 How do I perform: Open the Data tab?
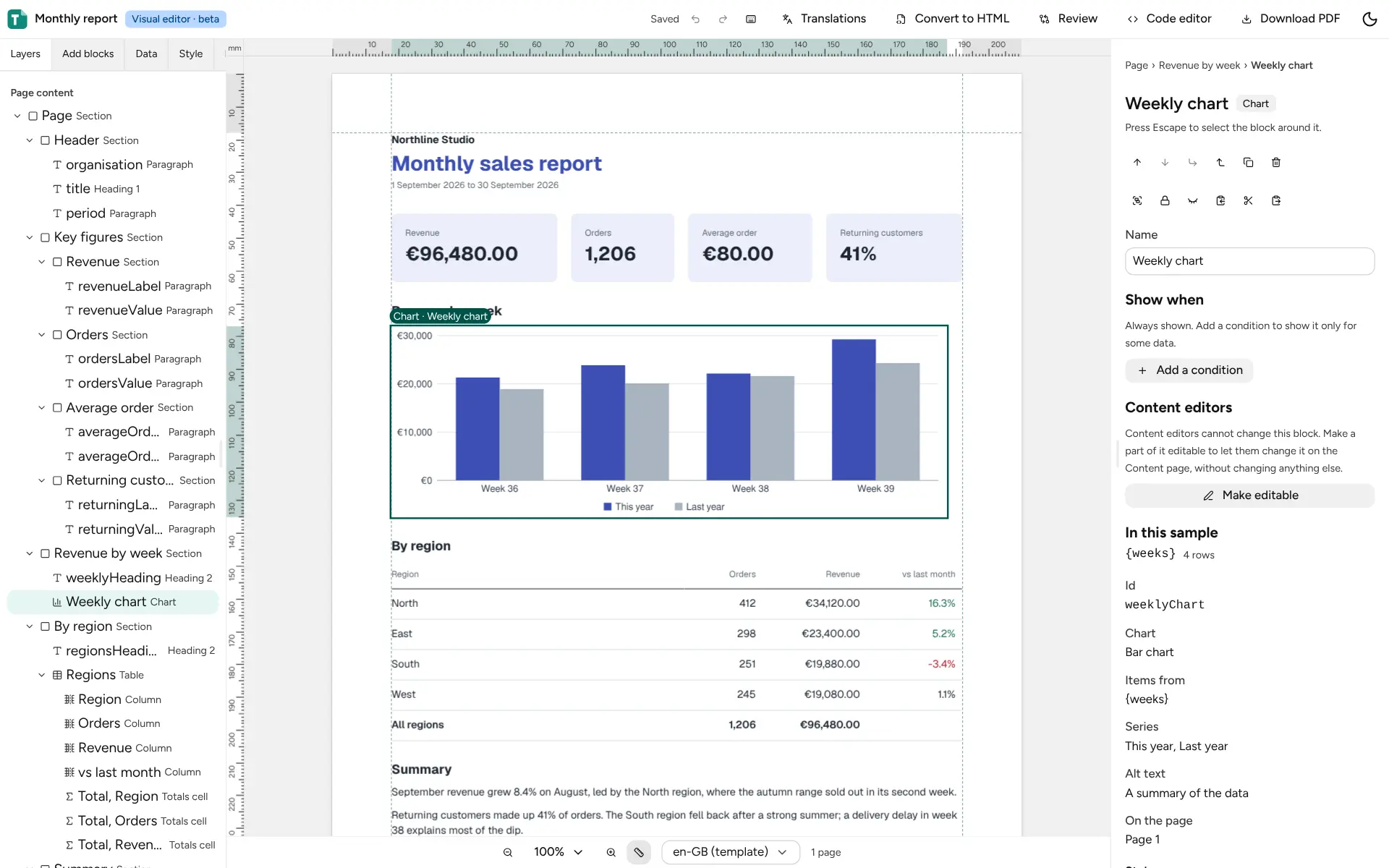(146, 54)
